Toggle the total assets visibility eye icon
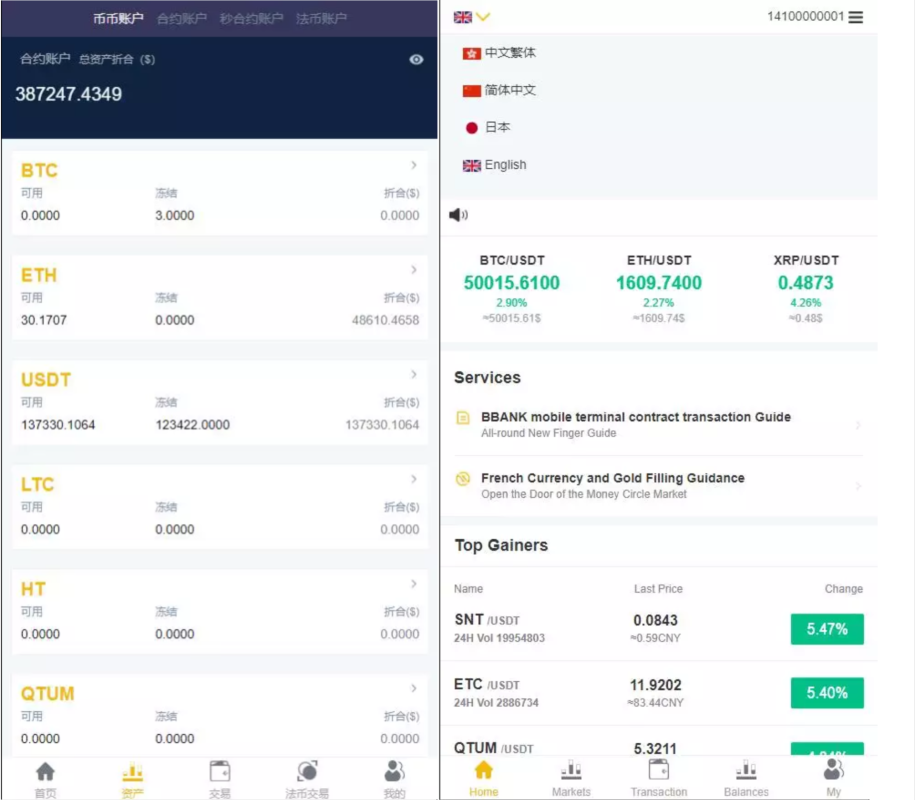 (x=416, y=60)
